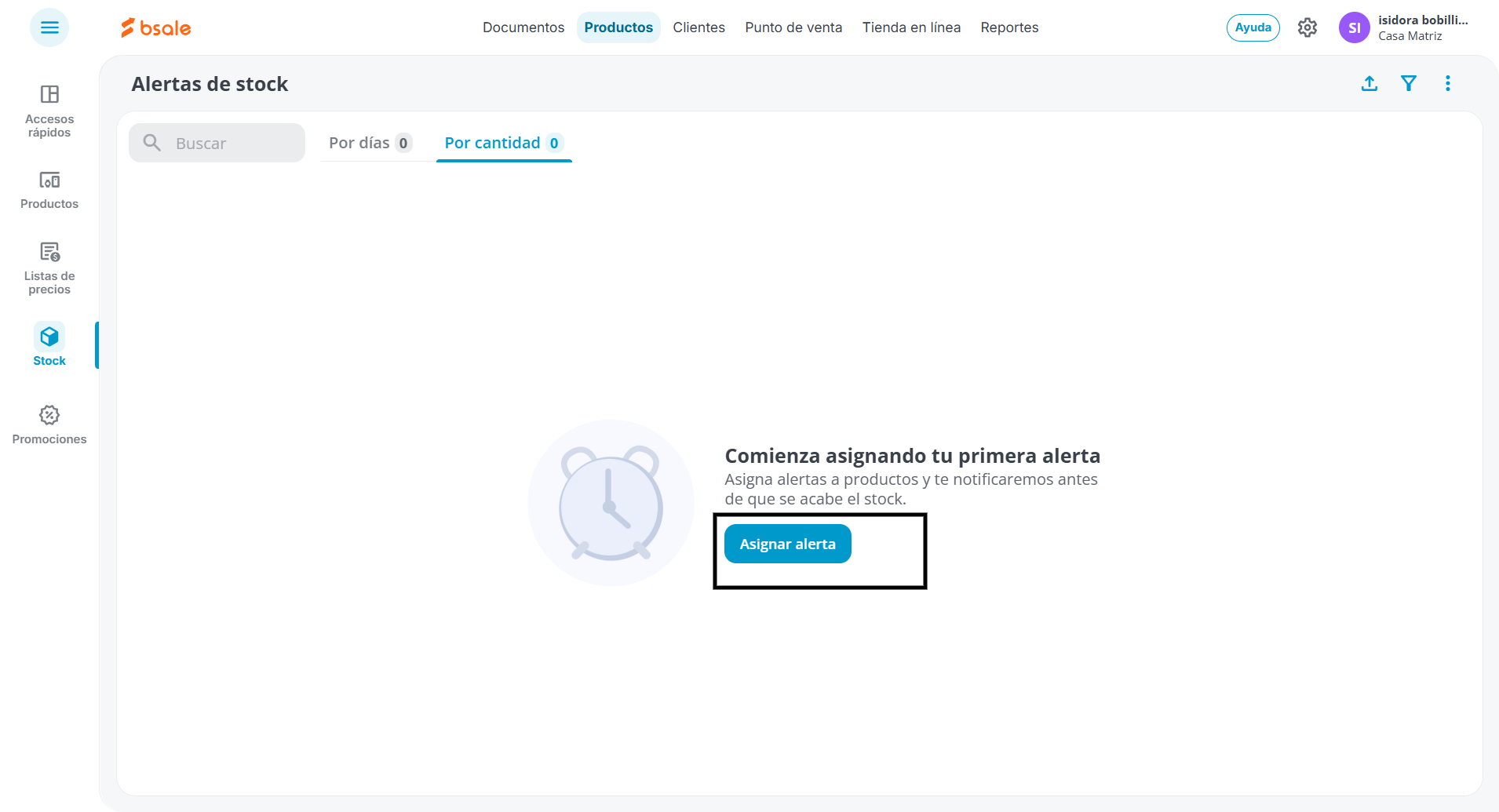Open Accesos rápidos in sidebar

(x=49, y=111)
